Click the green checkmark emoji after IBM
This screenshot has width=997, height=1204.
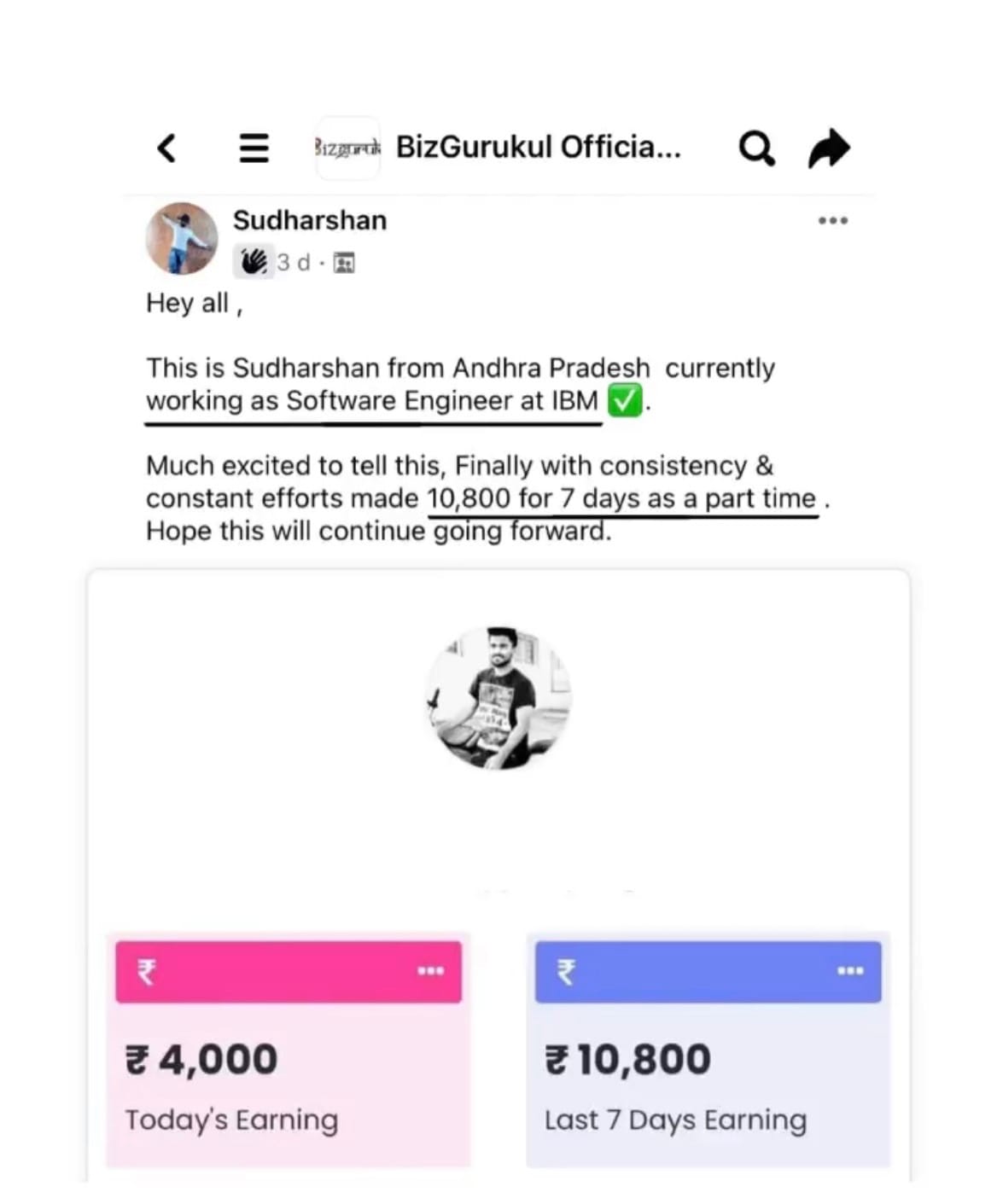[x=624, y=400]
